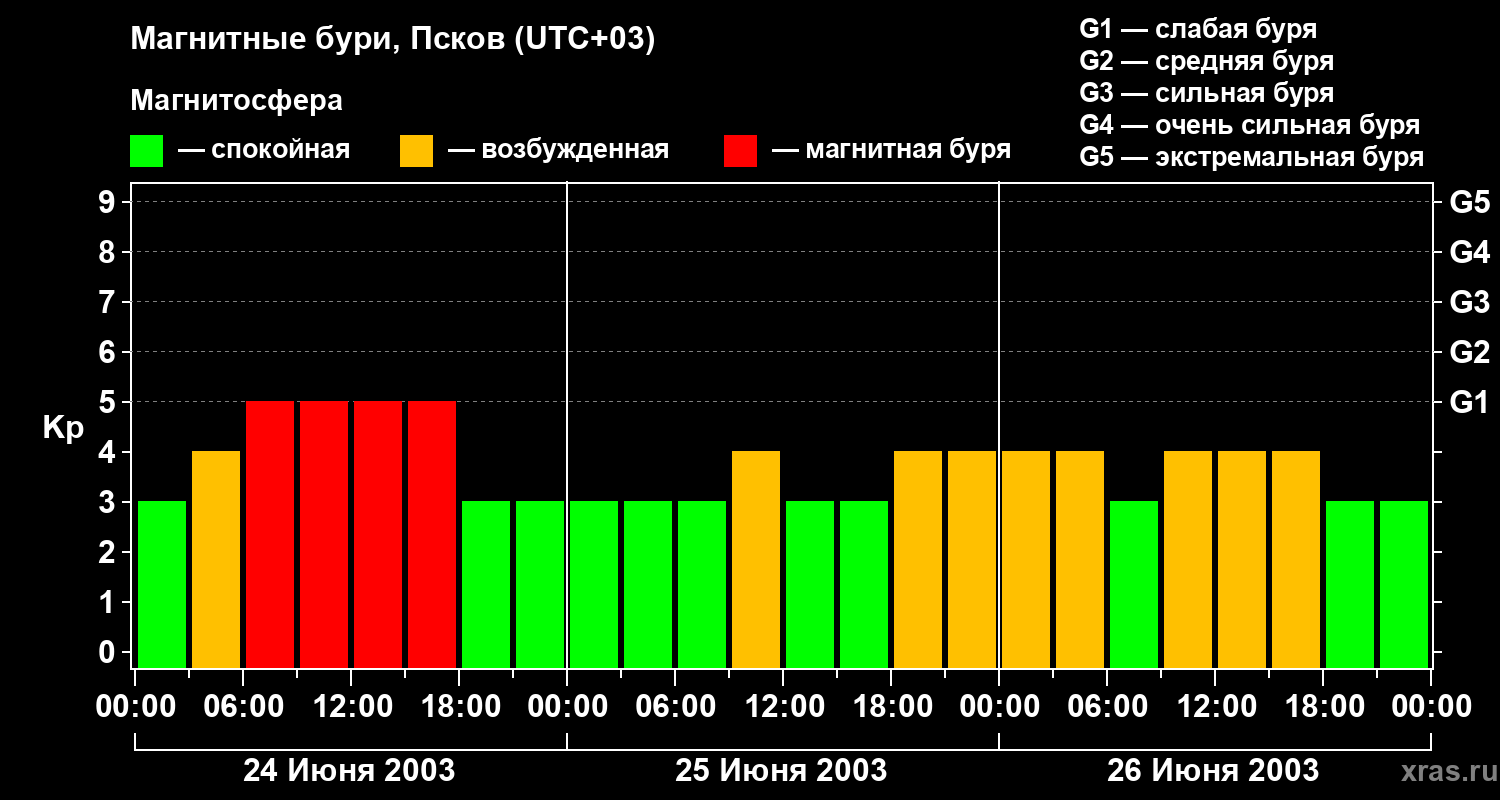Select the green 21:00–00:00 bar on 24 Июня
The width and height of the screenshot is (1500, 800).
coord(540,584)
